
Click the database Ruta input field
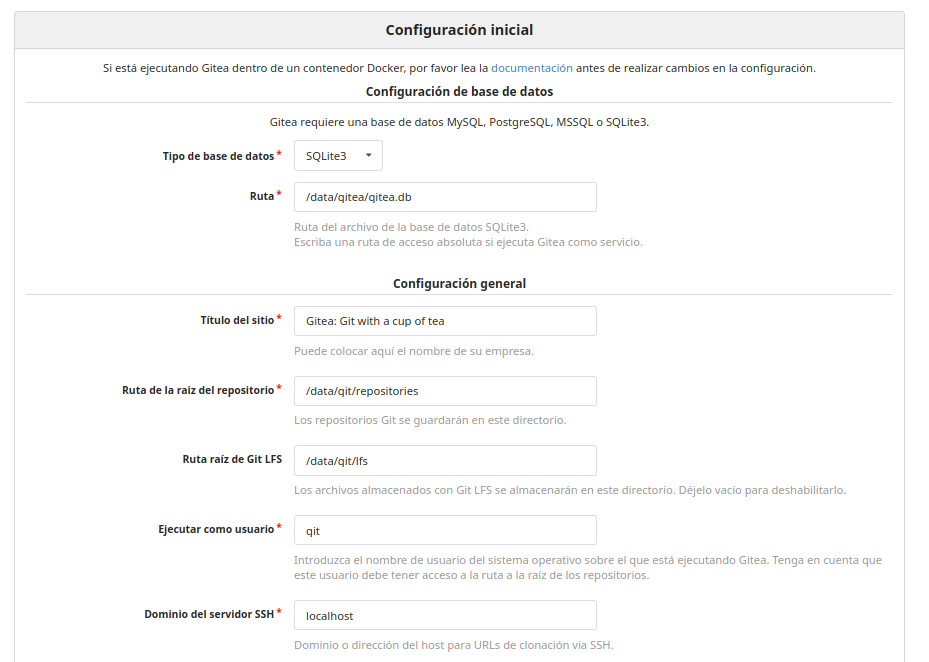coord(445,197)
